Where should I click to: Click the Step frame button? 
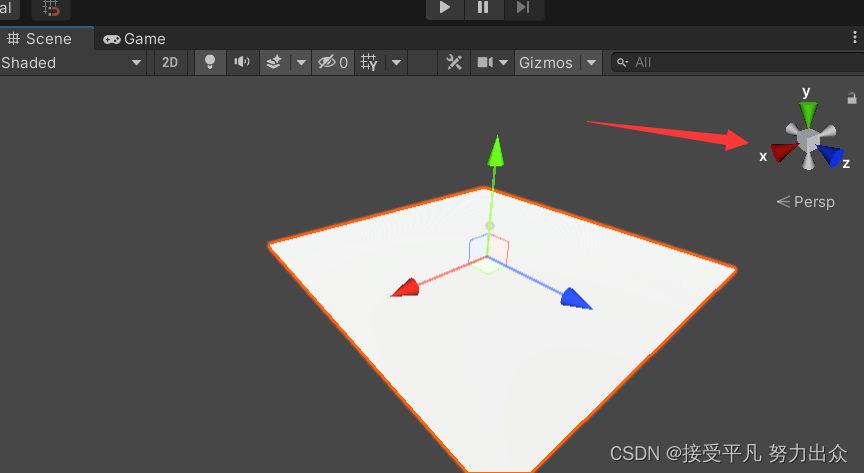[x=523, y=8]
